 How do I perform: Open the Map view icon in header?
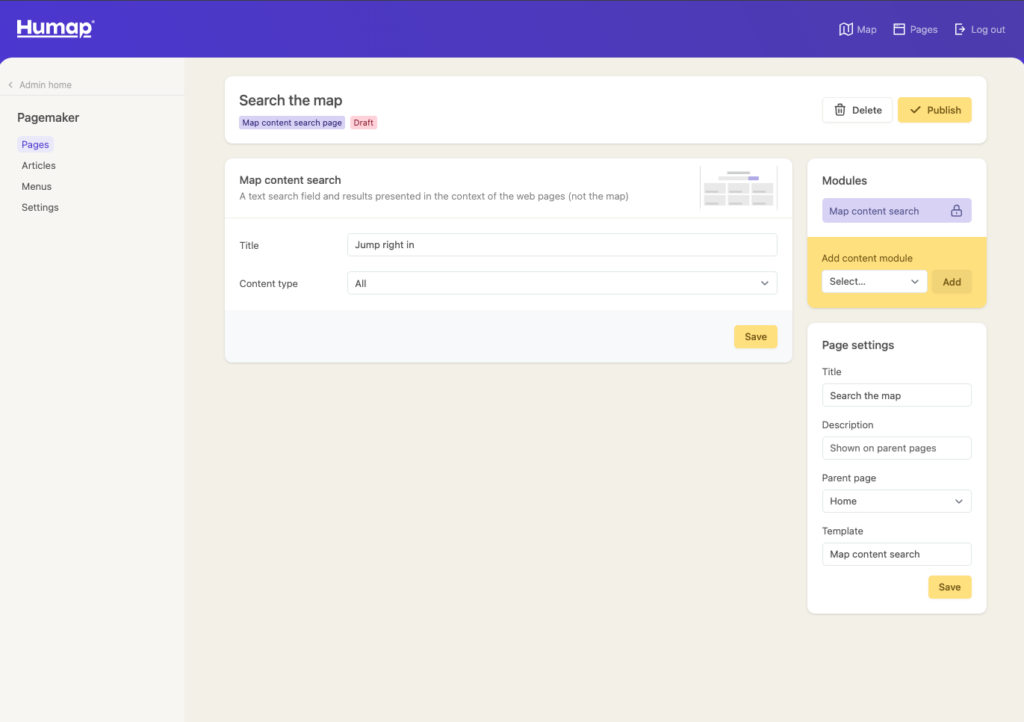click(846, 30)
